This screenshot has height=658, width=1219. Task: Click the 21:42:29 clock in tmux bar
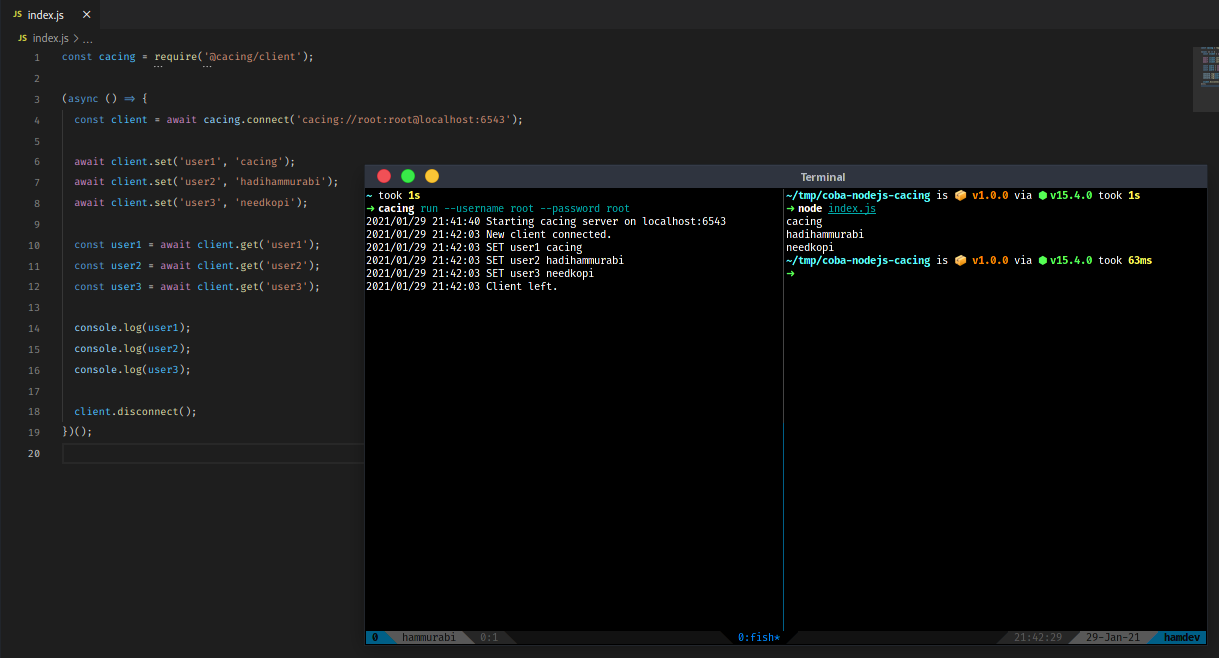pos(1038,637)
